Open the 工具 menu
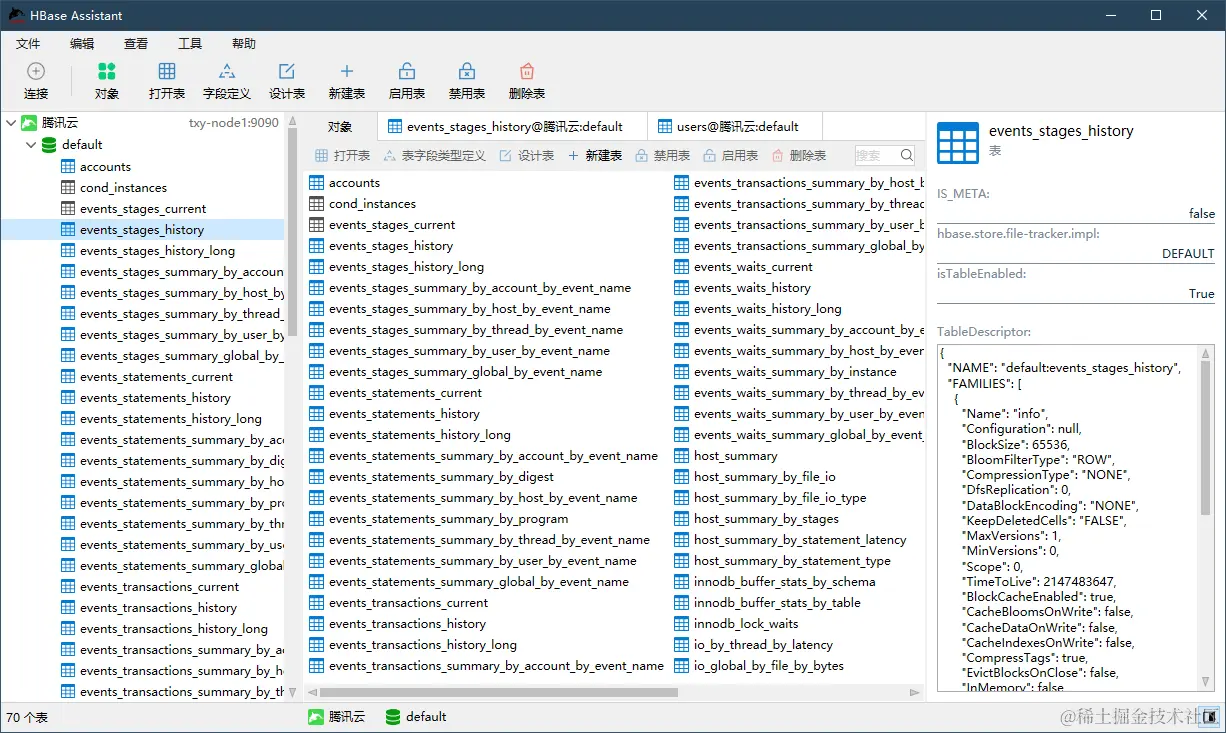 tap(190, 44)
